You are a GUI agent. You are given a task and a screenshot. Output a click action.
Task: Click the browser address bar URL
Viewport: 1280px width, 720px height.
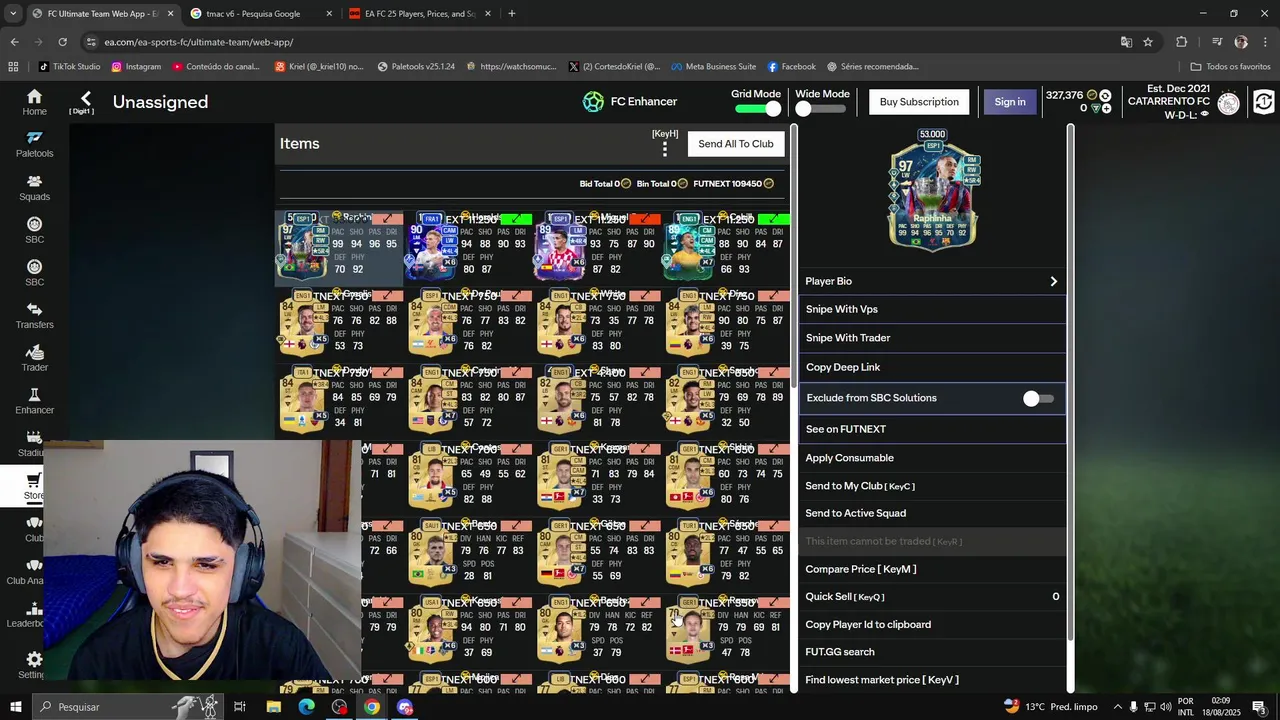199,42
